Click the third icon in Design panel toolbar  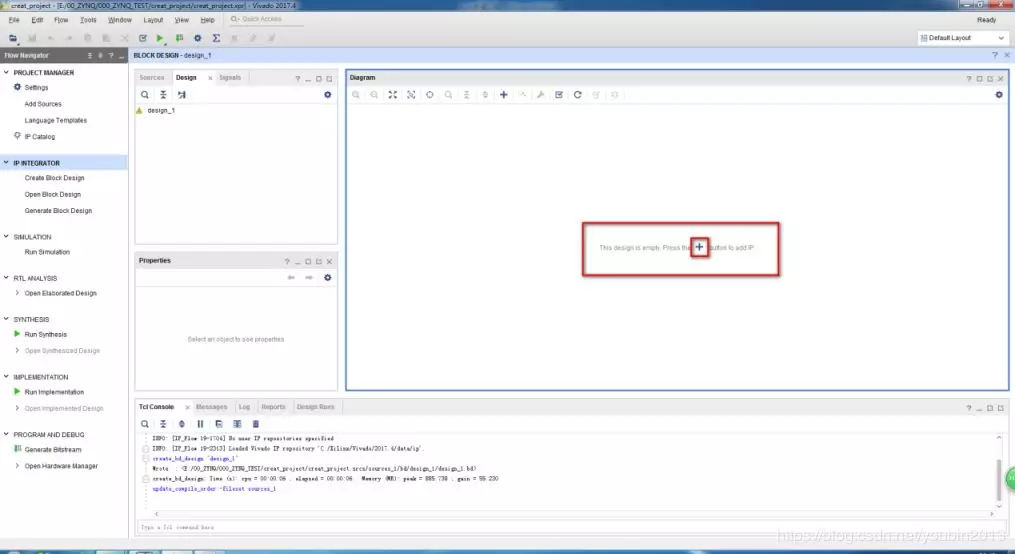pos(182,94)
